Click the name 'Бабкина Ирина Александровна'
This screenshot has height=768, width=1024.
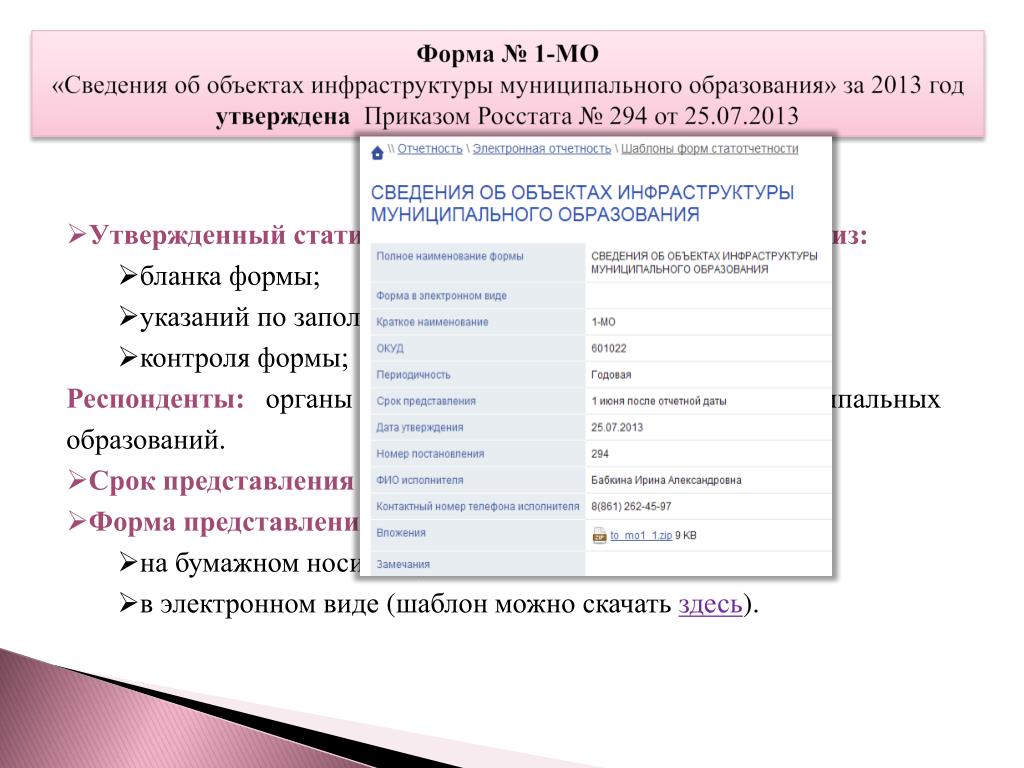click(x=666, y=480)
